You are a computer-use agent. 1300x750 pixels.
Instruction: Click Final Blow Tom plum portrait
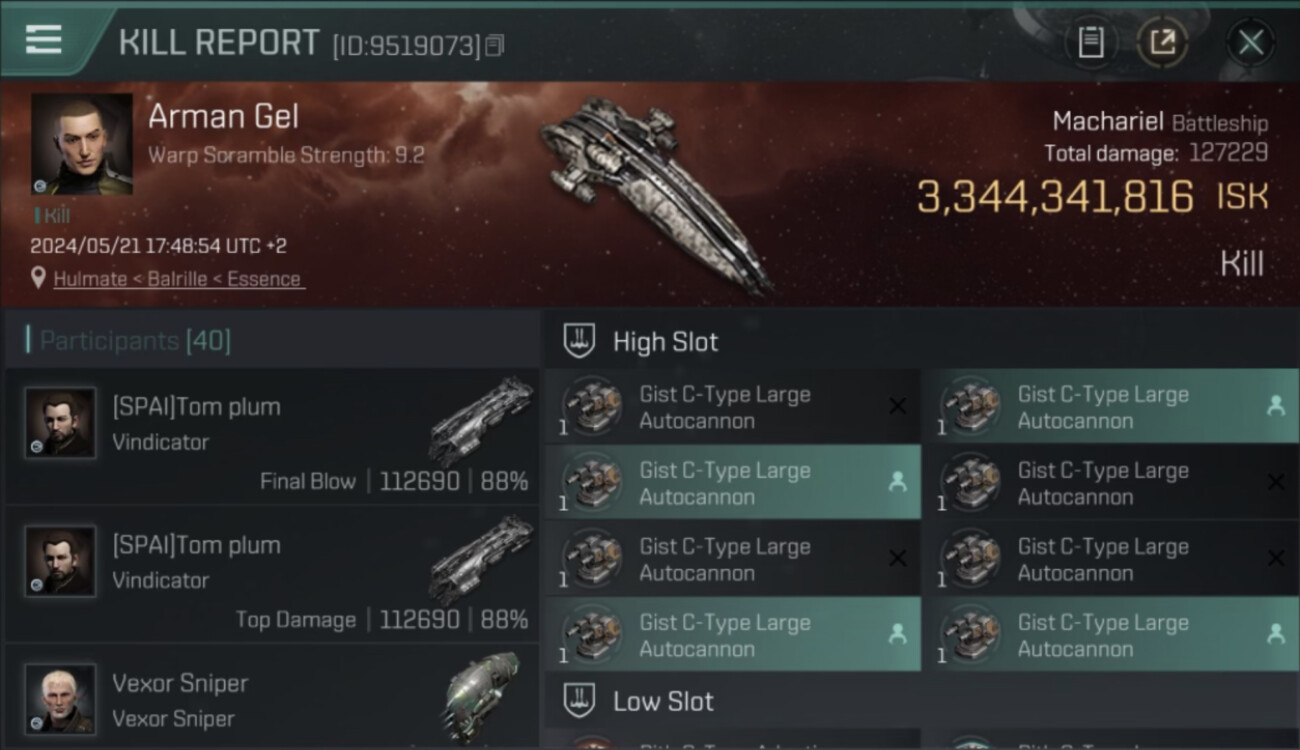tap(60, 423)
